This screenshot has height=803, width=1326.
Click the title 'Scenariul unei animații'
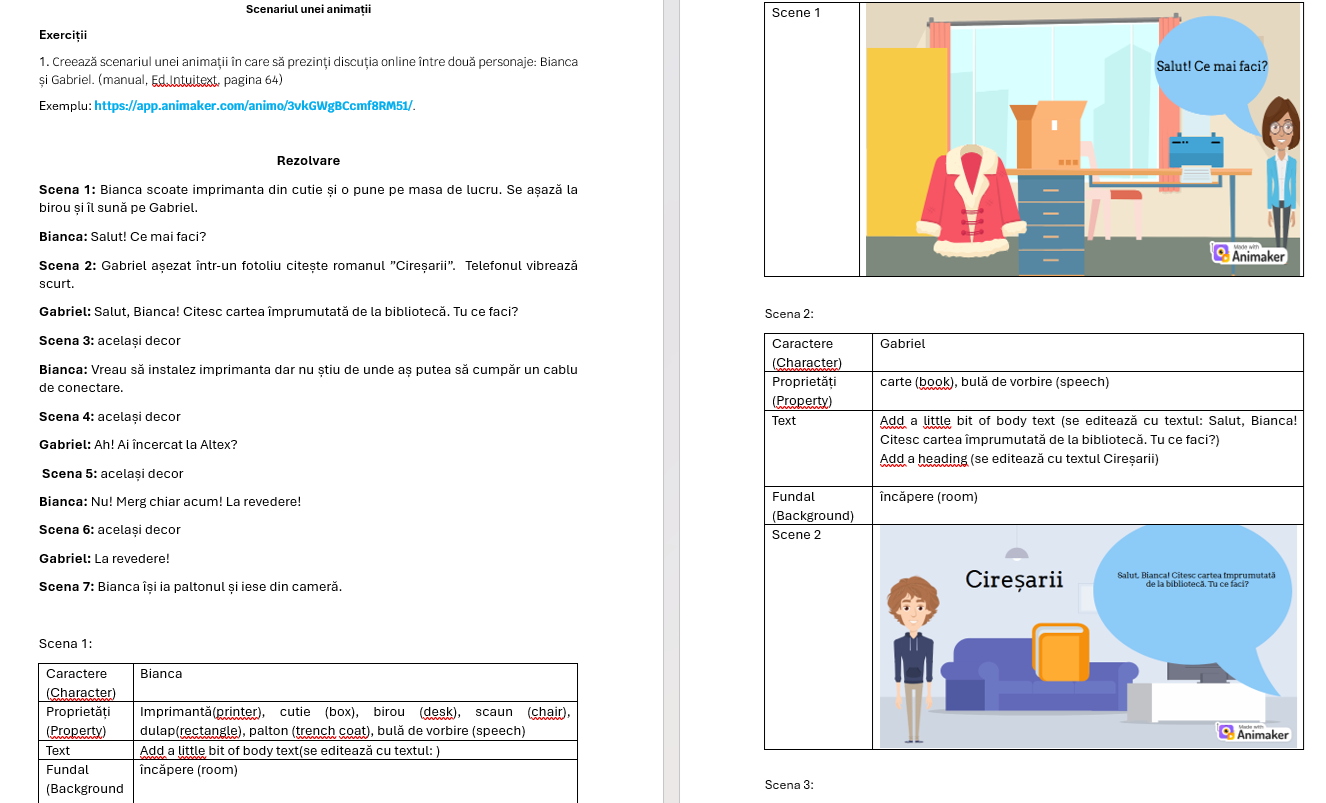pos(308,9)
